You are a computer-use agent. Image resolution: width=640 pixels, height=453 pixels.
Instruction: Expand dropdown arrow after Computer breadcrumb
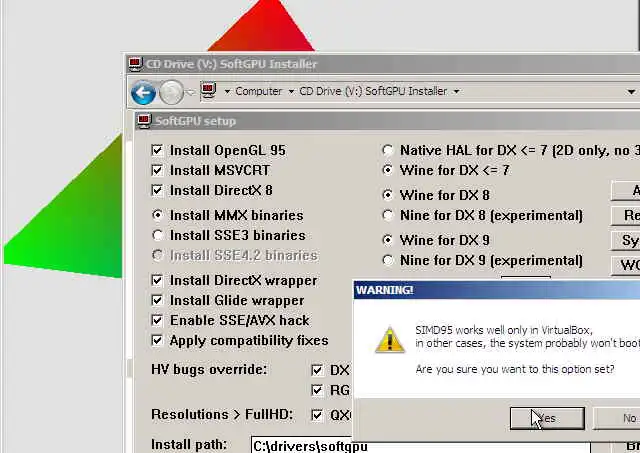point(291,91)
